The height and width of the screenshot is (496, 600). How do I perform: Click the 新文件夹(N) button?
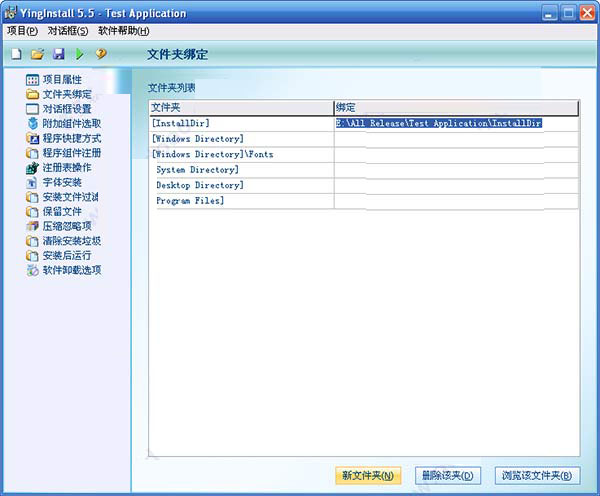pyautogui.click(x=368, y=475)
